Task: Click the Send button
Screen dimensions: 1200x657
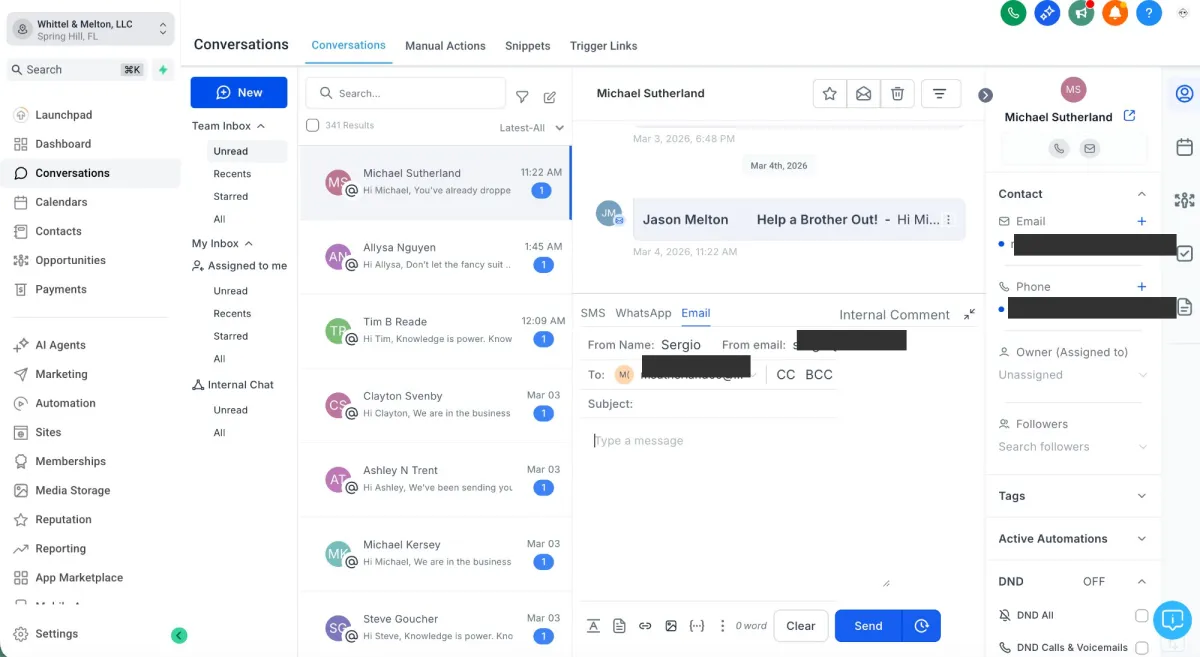Action: [868, 626]
